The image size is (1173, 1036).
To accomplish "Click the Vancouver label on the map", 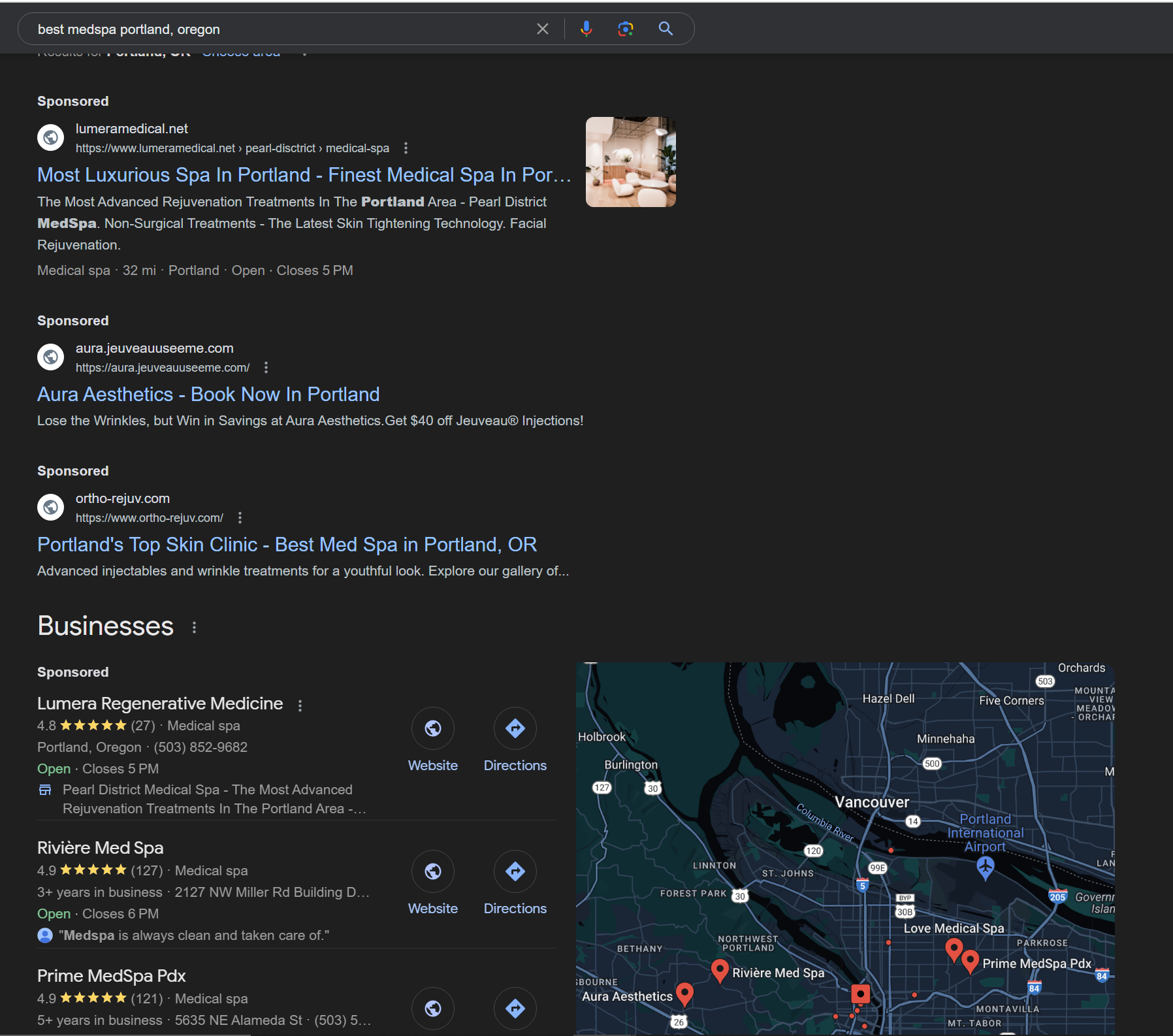I will 872,802.
